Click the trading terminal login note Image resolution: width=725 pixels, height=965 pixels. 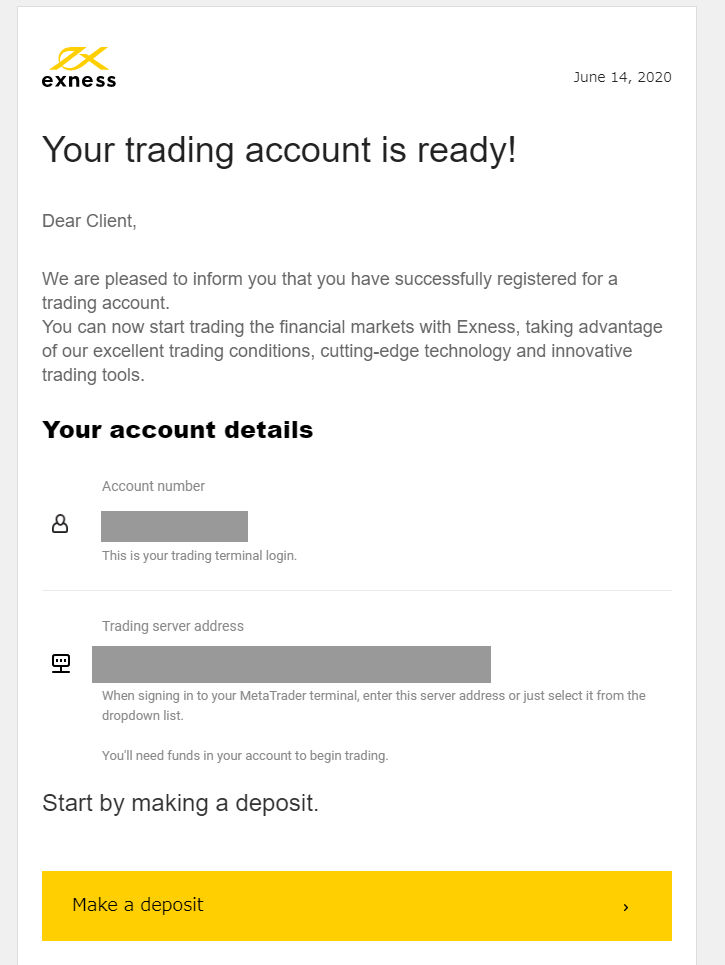coord(199,556)
